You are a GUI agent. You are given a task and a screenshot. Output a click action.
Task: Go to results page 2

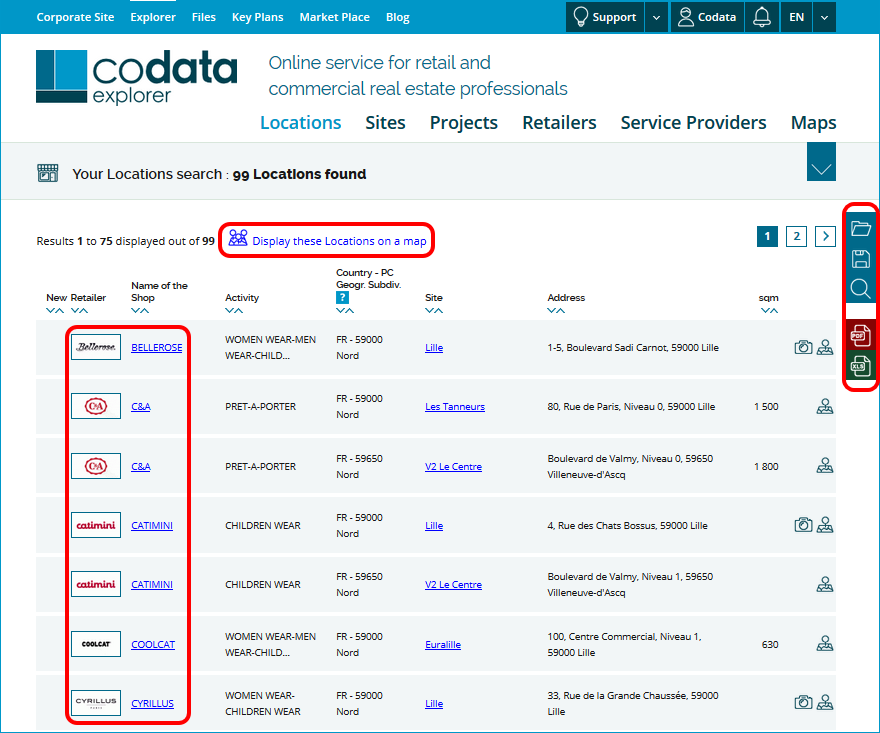coord(796,236)
